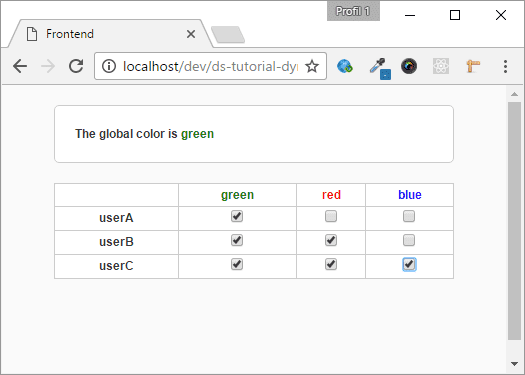Uncheck red for userC

pyautogui.click(x=331, y=264)
